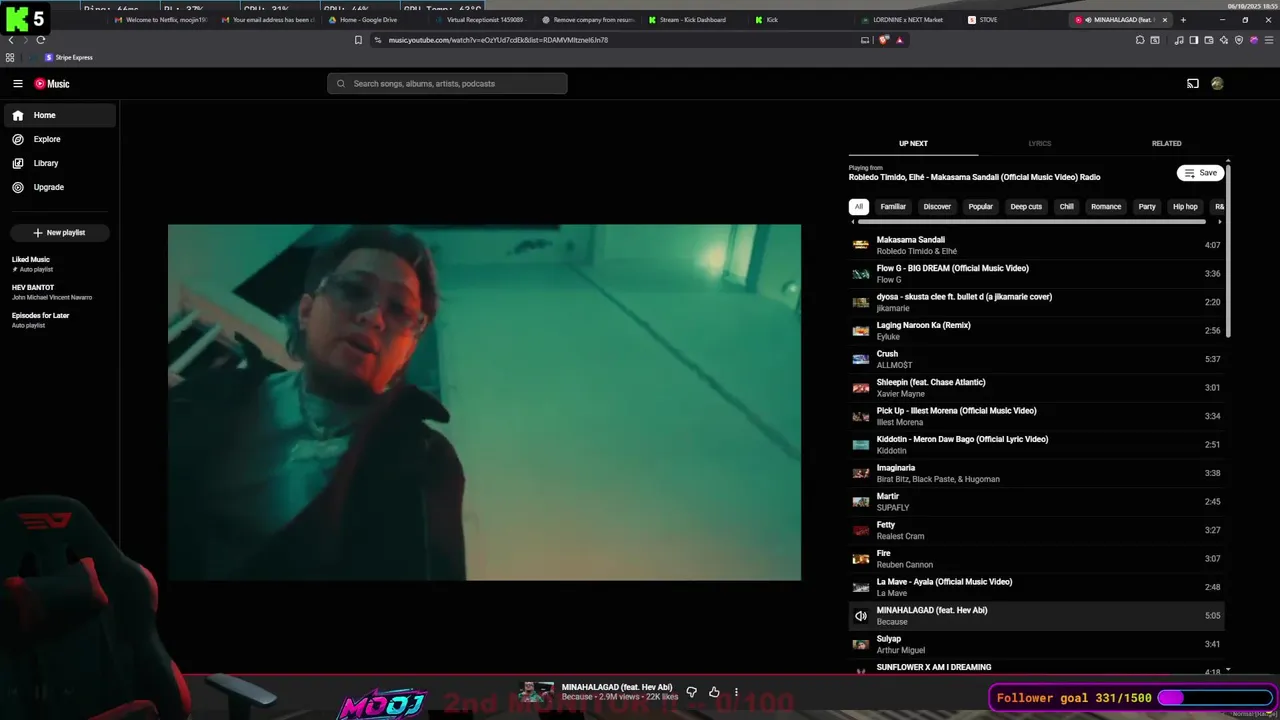1280x720 pixels.
Task: Select the Chill filter chip
Action: tap(1067, 207)
